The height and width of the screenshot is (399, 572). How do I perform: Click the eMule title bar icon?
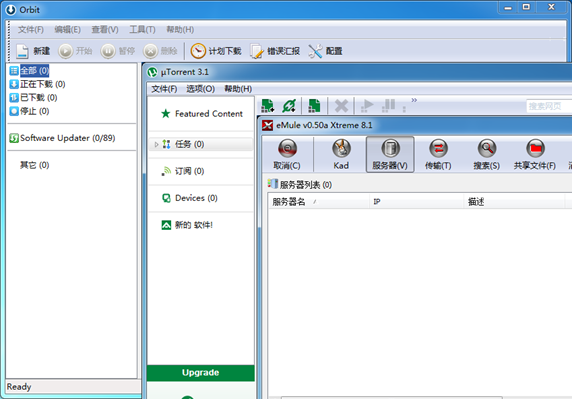pyautogui.click(x=267, y=125)
